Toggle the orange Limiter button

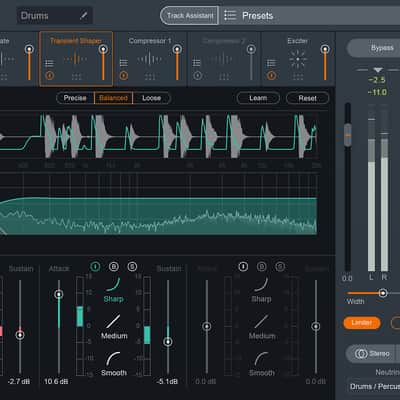click(x=362, y=323)
